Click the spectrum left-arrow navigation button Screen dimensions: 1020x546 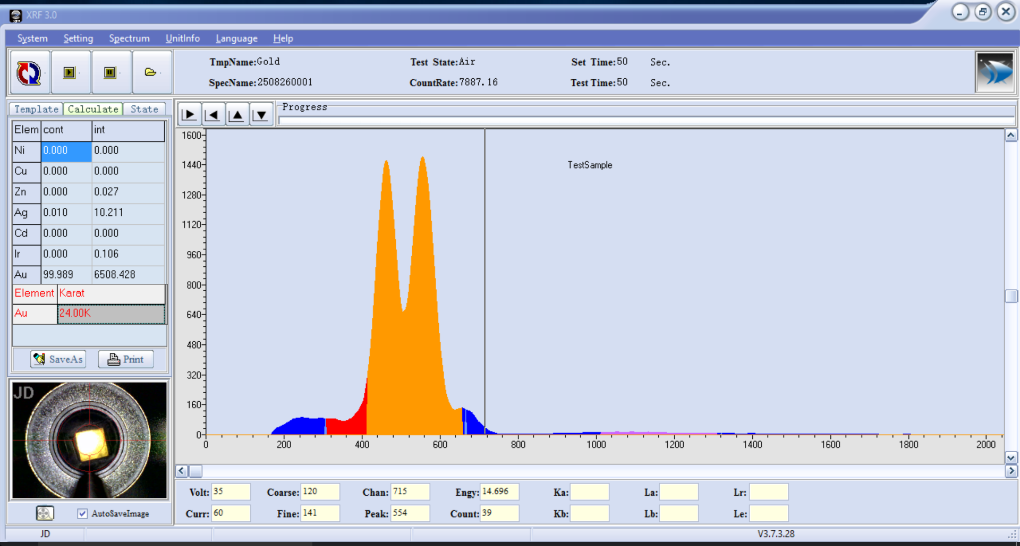click(x=212, y=114)
